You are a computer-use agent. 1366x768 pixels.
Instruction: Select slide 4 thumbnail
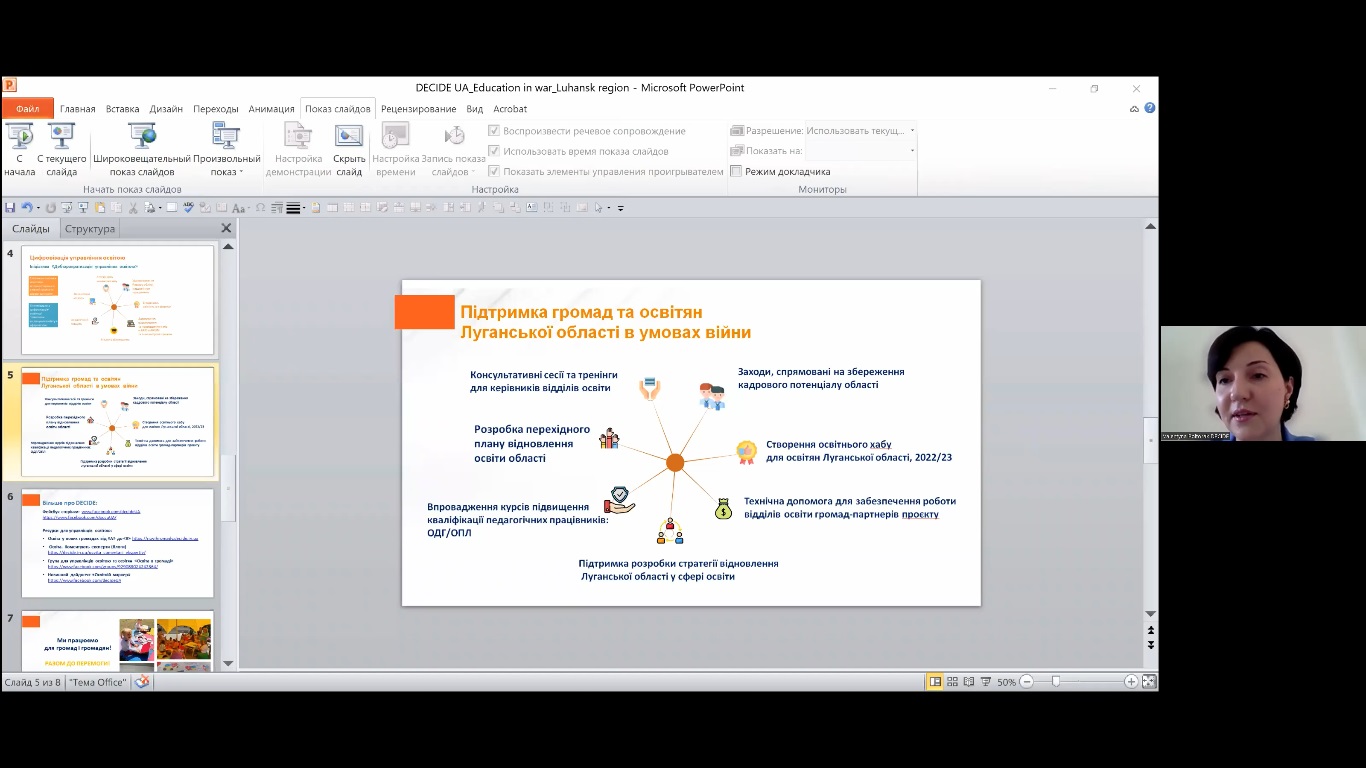pos(118,300)
